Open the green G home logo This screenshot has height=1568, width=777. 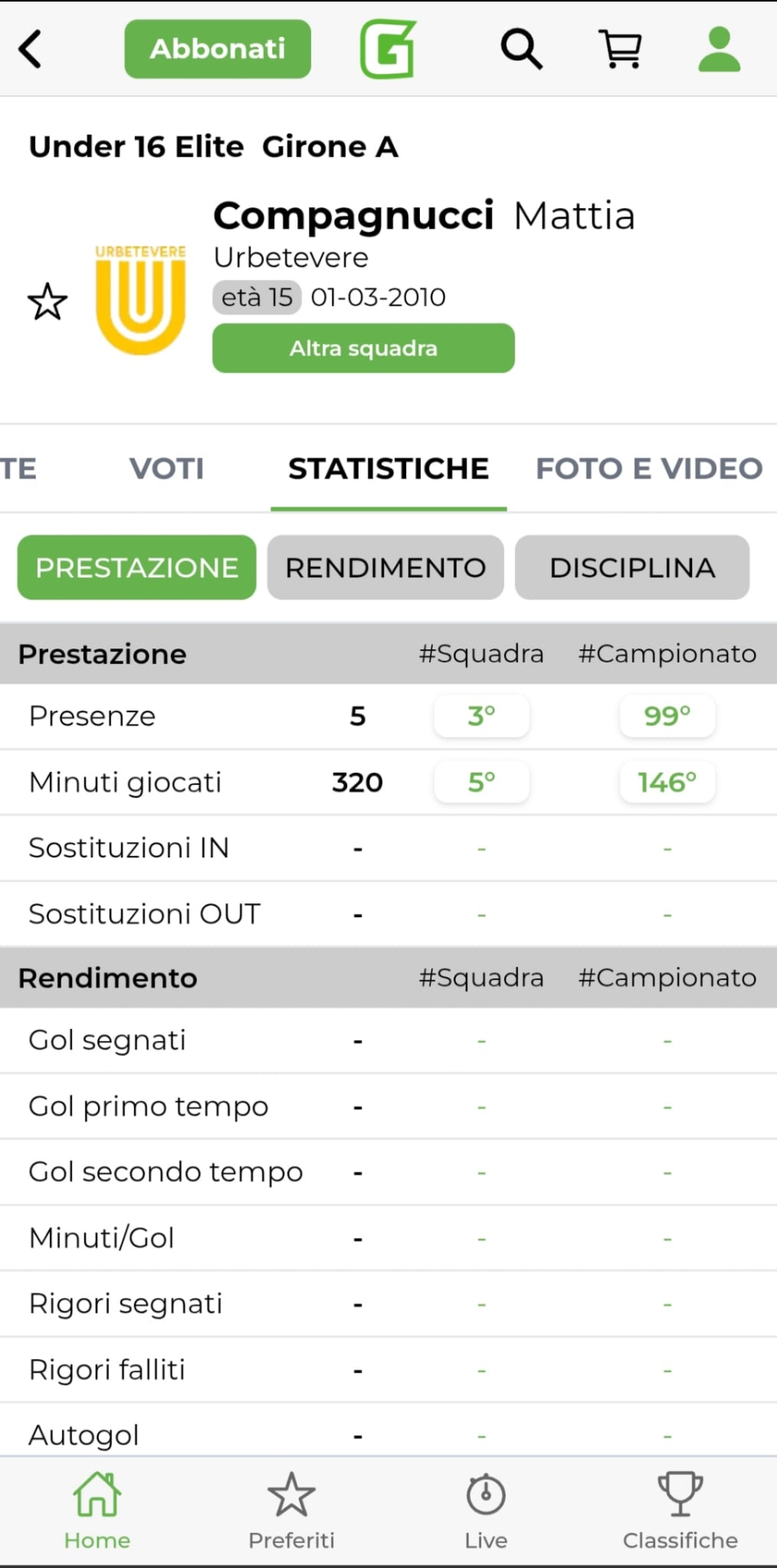pos(388,49)
